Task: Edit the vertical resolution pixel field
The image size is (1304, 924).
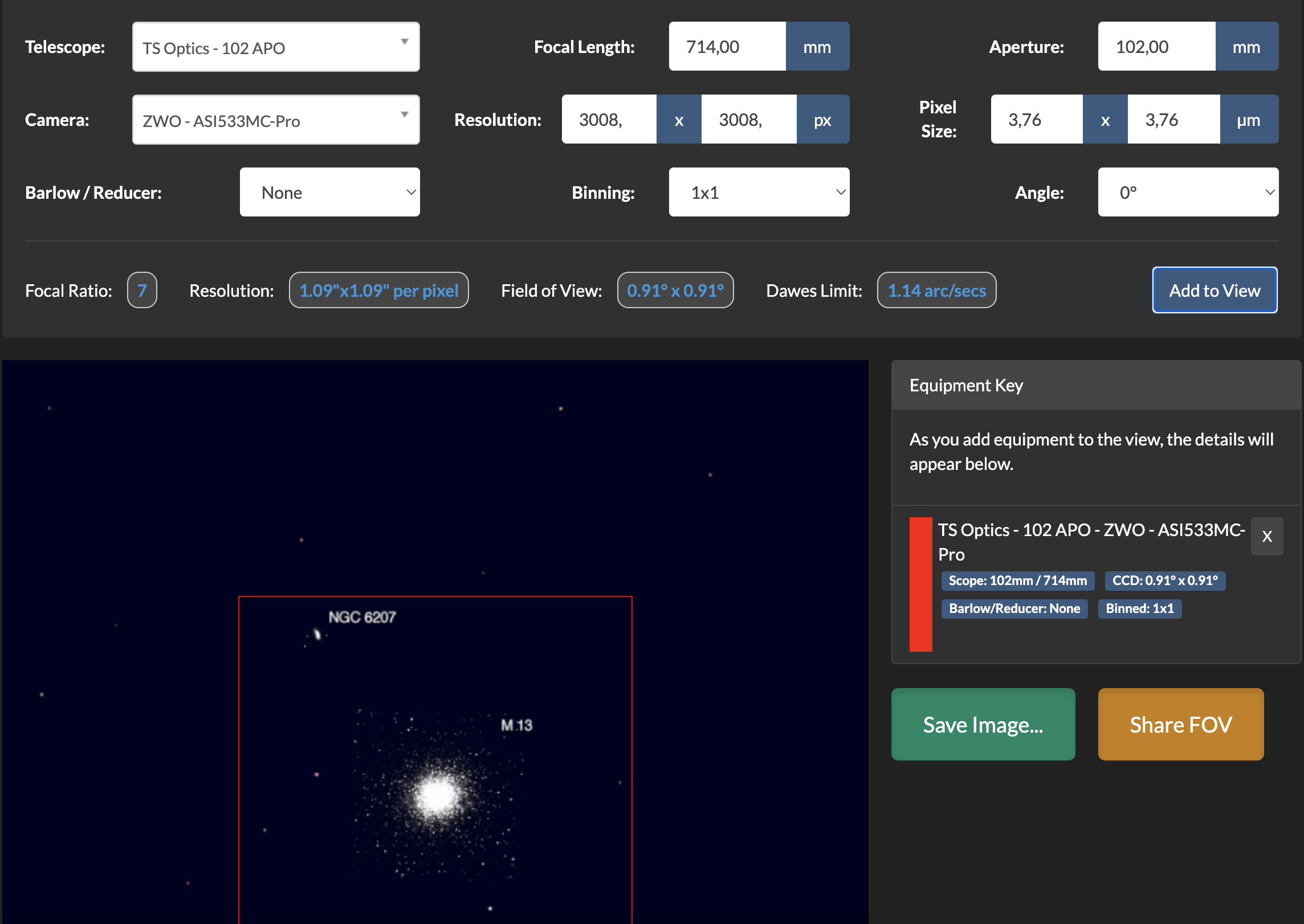Action: 748,120
